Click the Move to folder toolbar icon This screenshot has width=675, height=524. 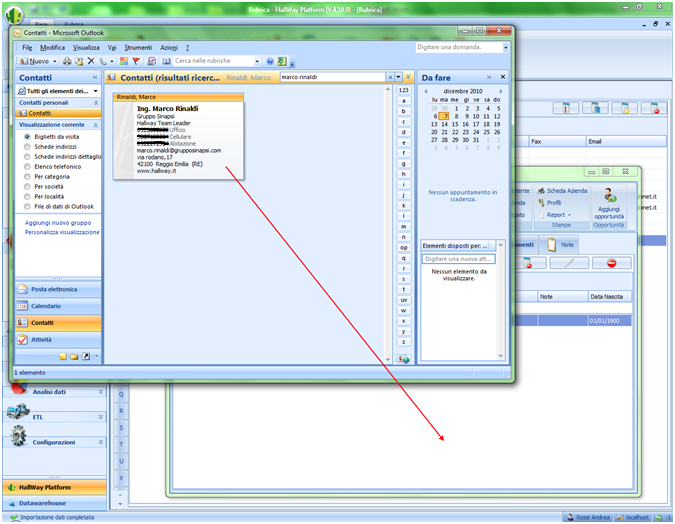[x=79, y=61]
